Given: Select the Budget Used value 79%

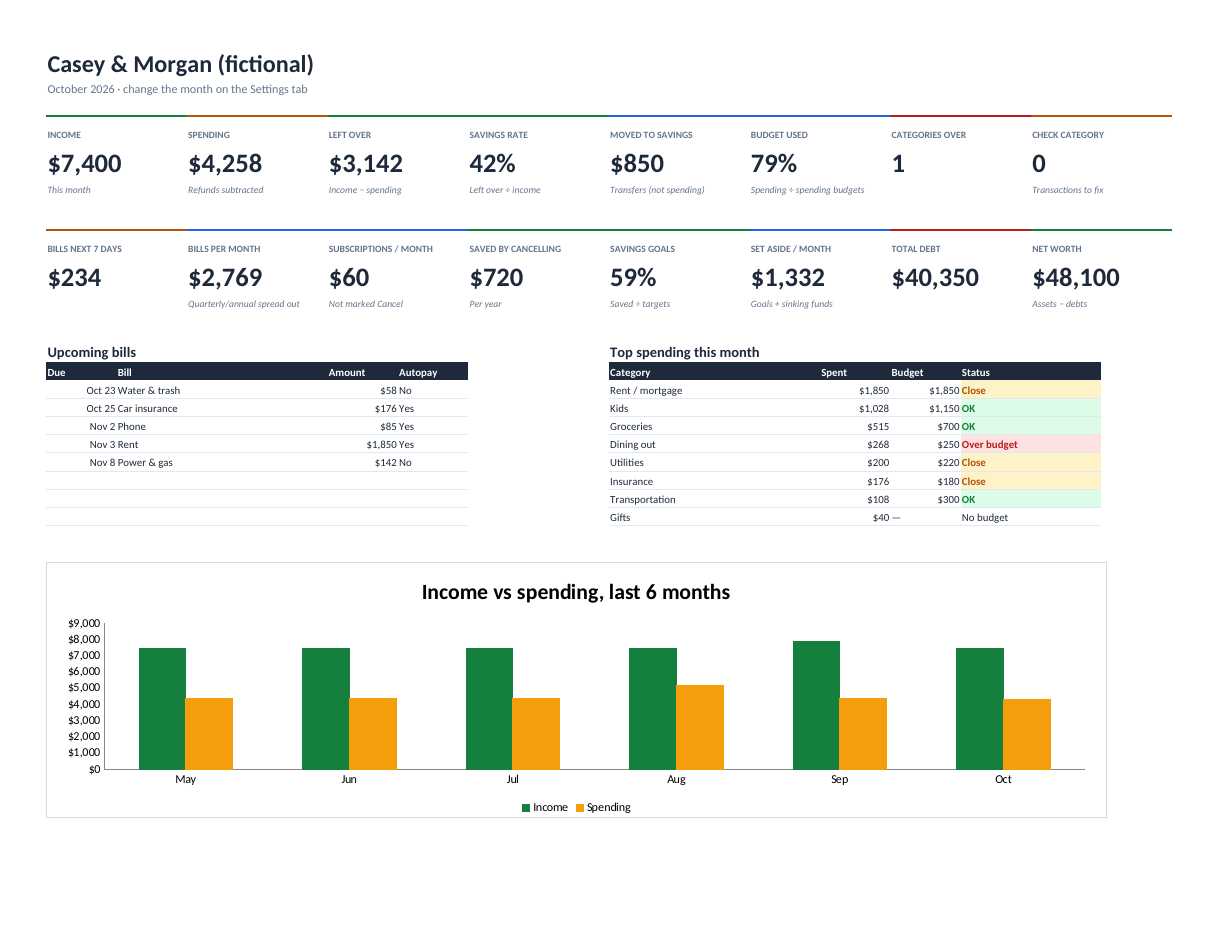Looking at the screenshot, I should (x=774, y=164).
